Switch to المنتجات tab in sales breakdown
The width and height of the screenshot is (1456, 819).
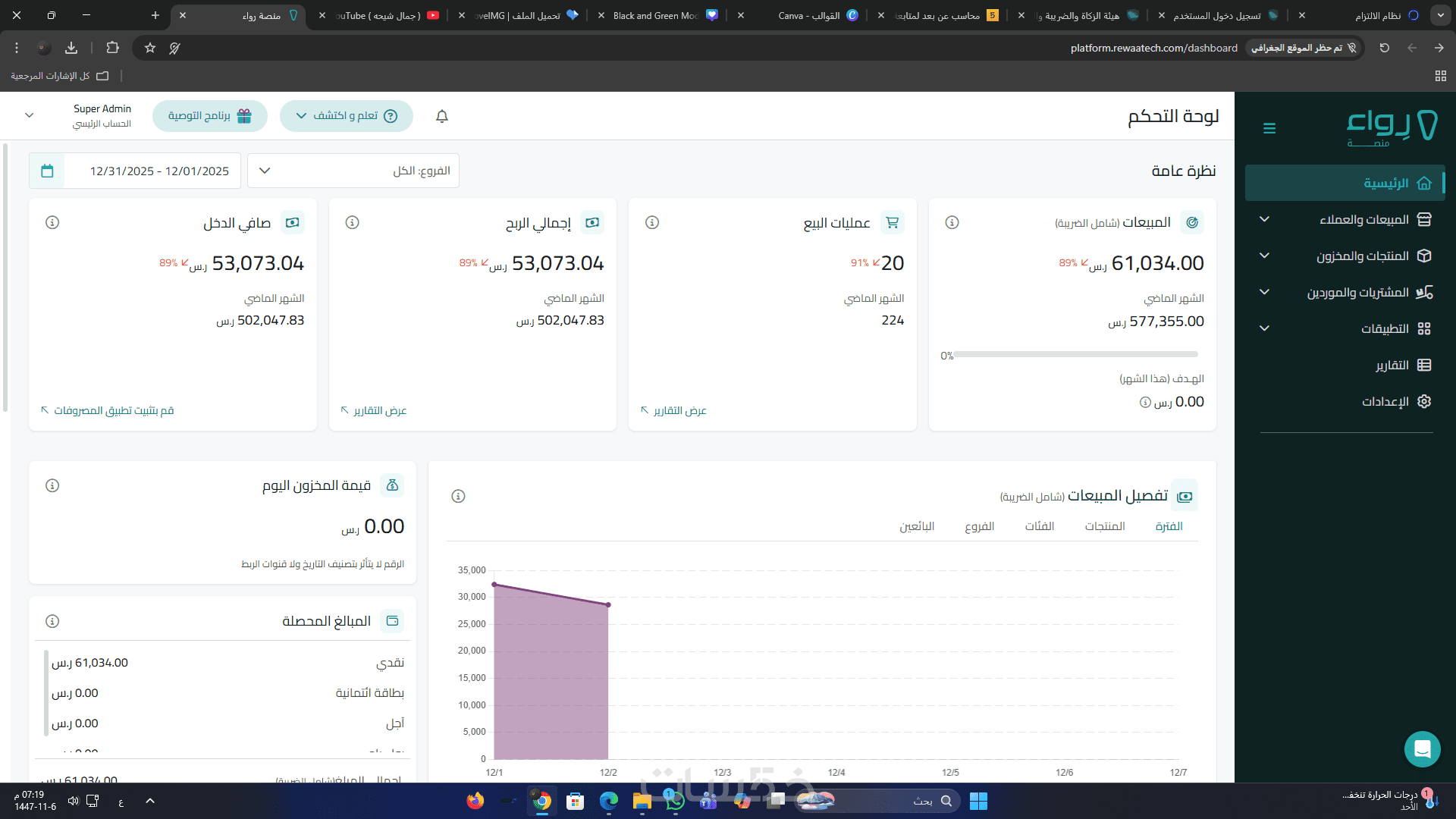coord(1104,526)
